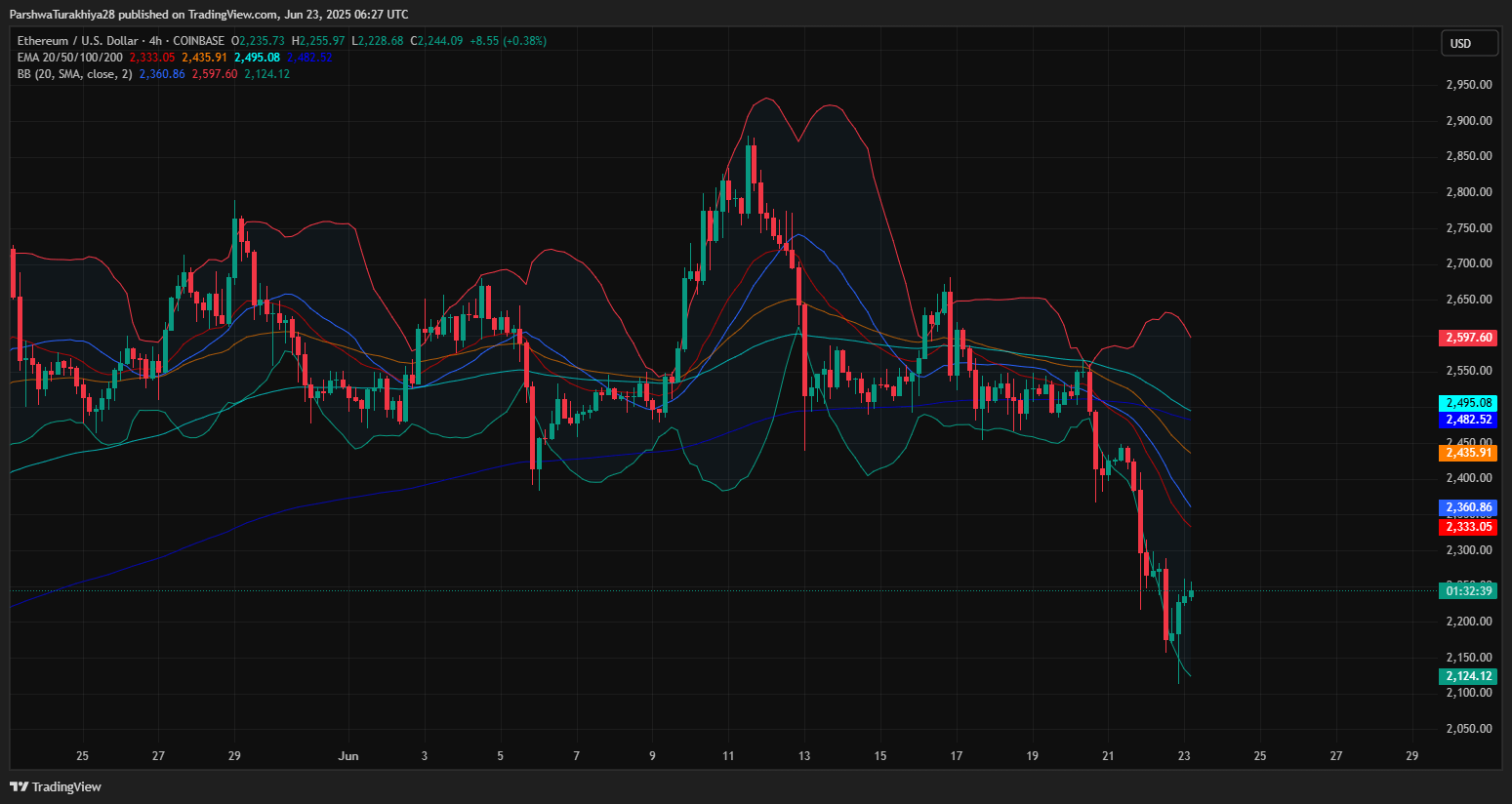Click the cyan 2,495.08 EMA price tag
Image resolution: width=1512 pixels, height=804 pixels.
coord(1469,402)
